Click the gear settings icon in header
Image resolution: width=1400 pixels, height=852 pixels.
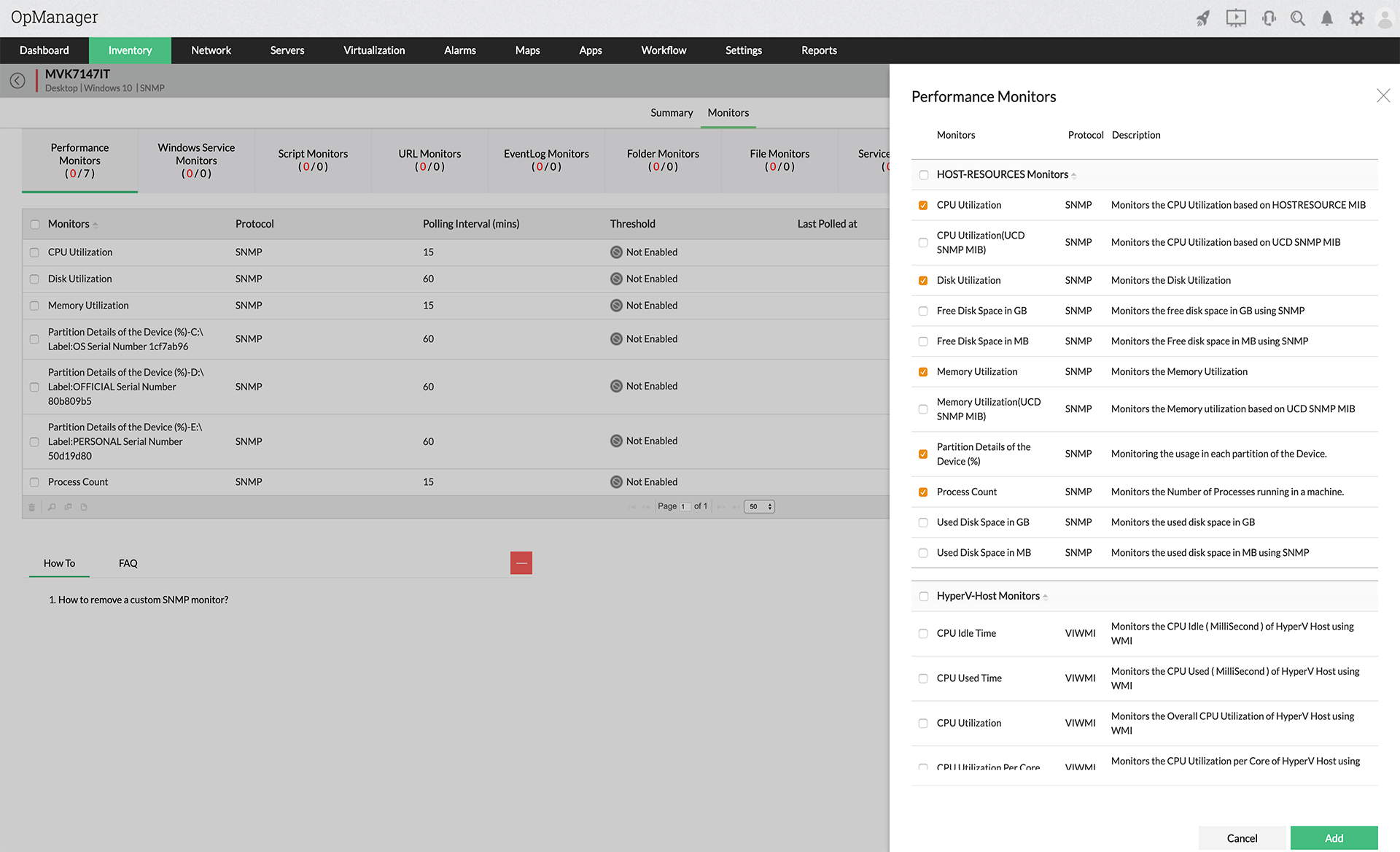click(x=1356, y=18)
